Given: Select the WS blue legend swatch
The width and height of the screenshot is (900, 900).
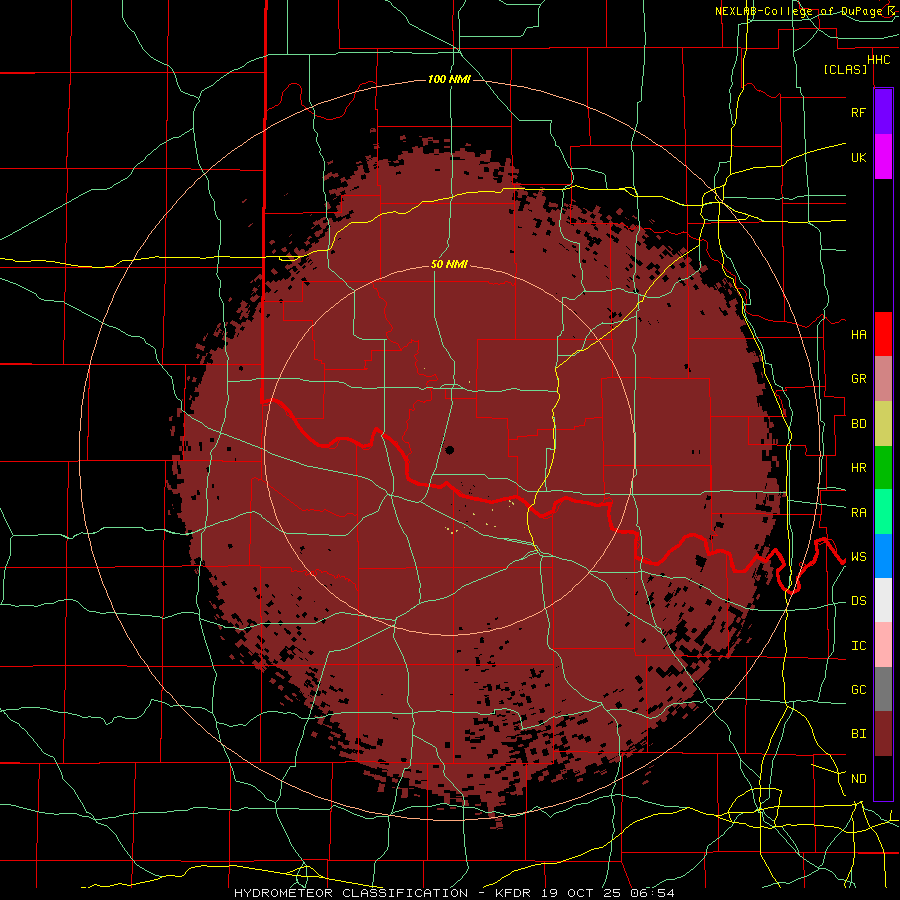Looking at the screenshot, I should point(883,556).
